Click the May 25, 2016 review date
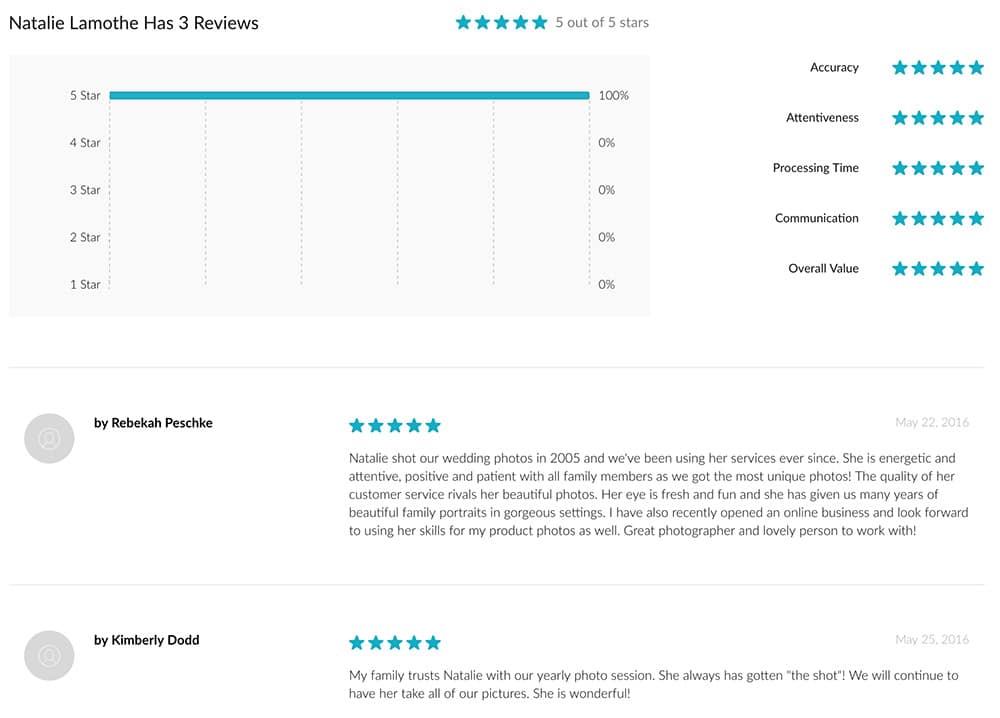The image size is (1000, 718). pyautogui.click(x=932, y=640)
